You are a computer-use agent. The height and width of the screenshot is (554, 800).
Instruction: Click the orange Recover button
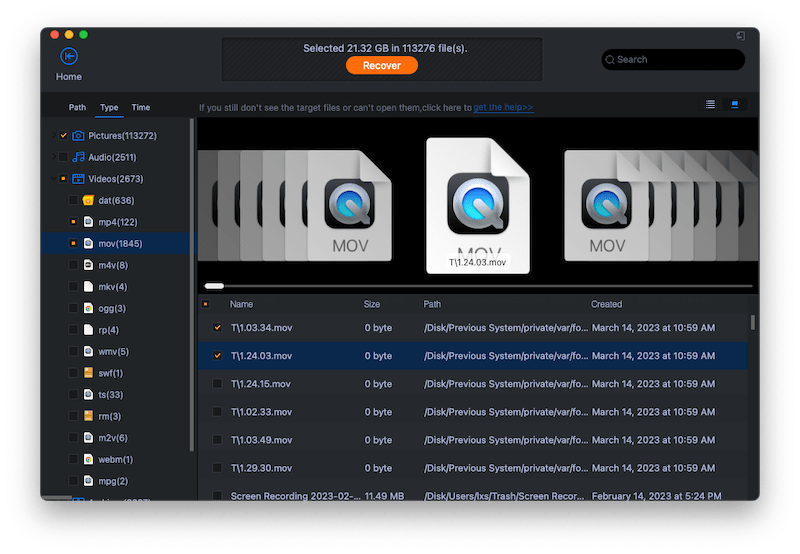pos(382,65)
